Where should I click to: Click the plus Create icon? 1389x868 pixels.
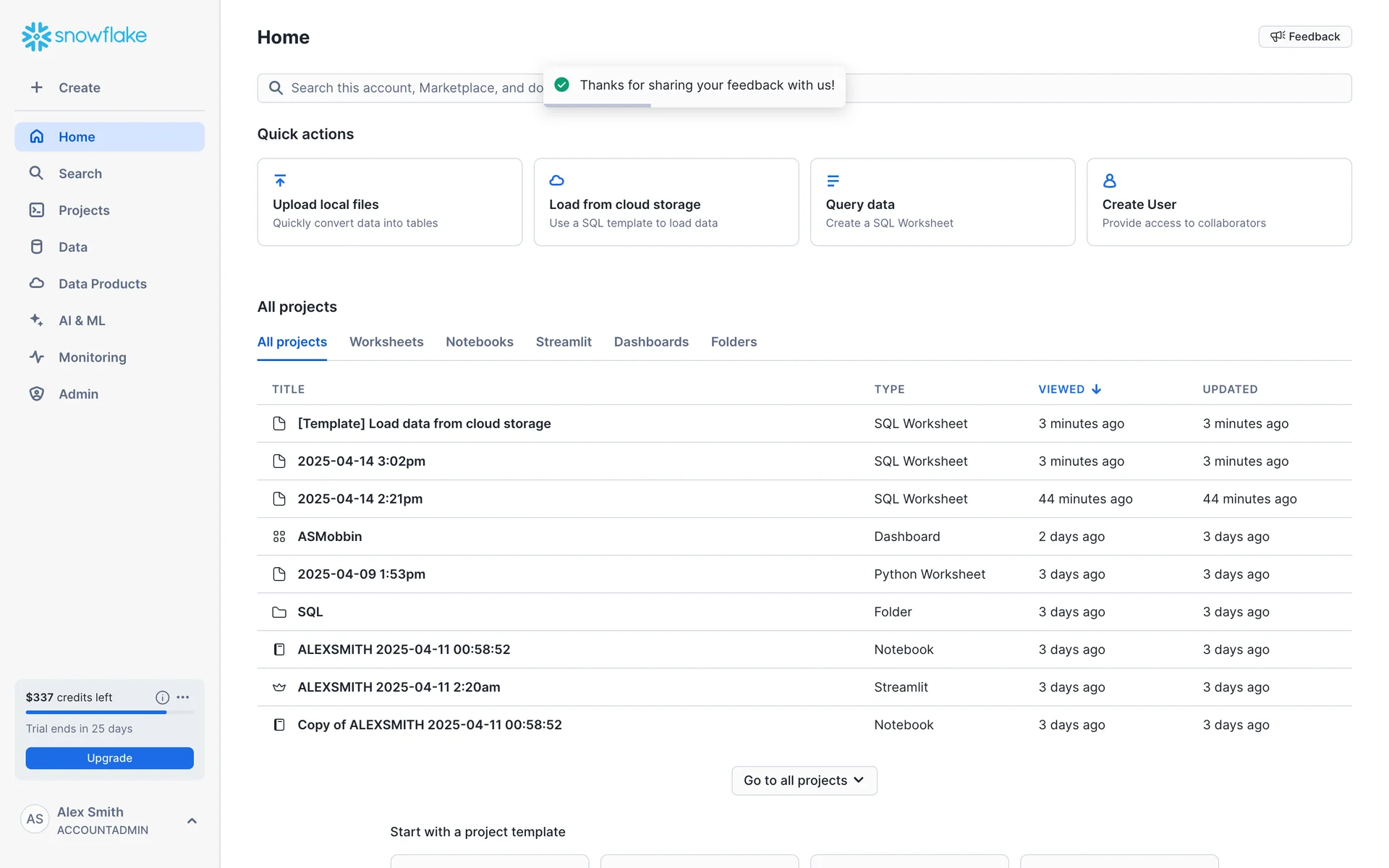[x=36, y=88]
